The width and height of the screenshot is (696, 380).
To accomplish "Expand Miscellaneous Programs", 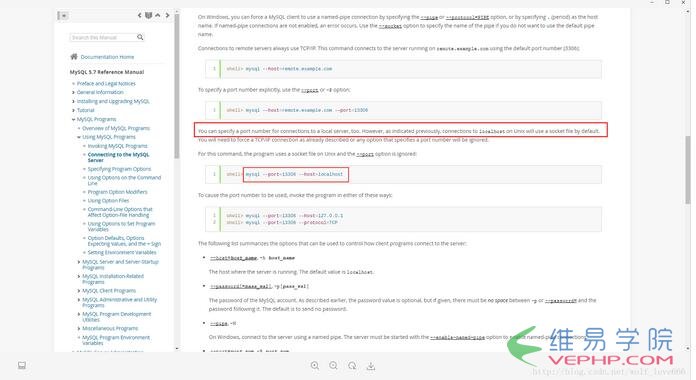I will coord(79,329).
